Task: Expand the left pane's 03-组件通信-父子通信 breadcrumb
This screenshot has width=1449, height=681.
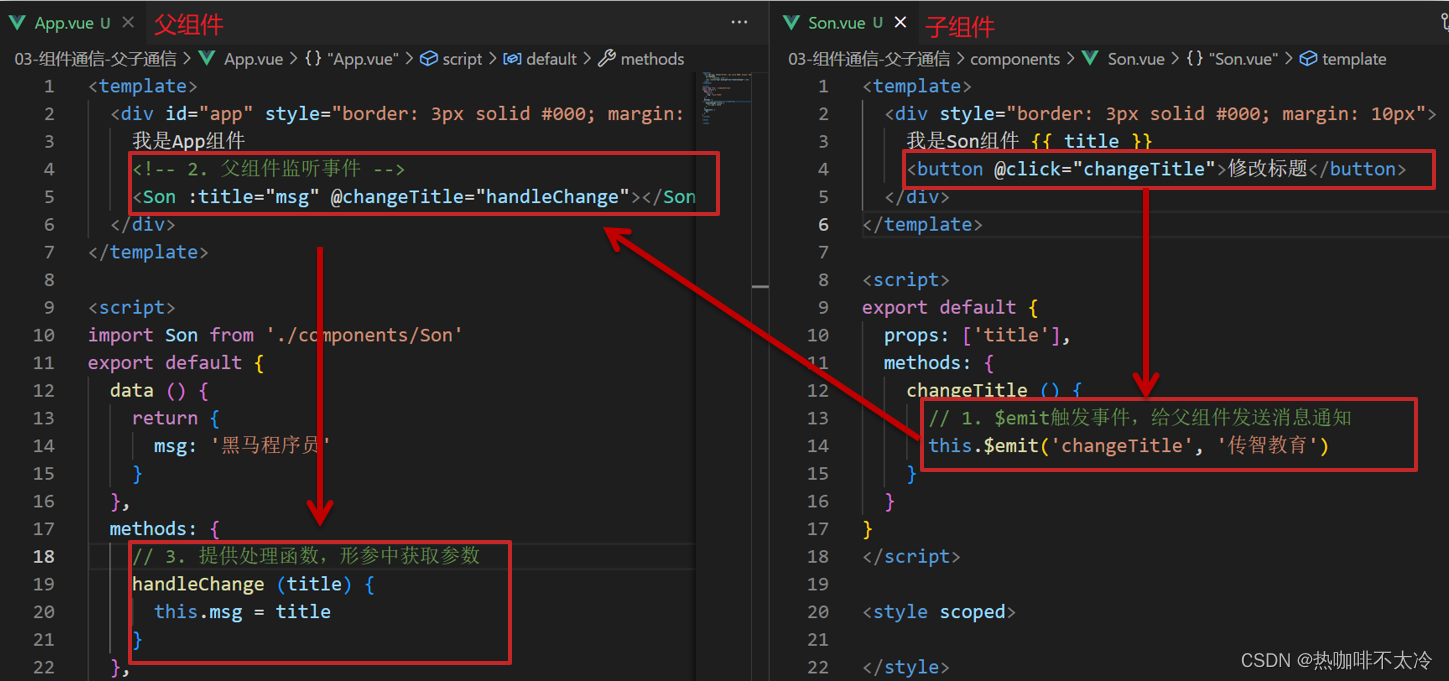Action: 95,59
